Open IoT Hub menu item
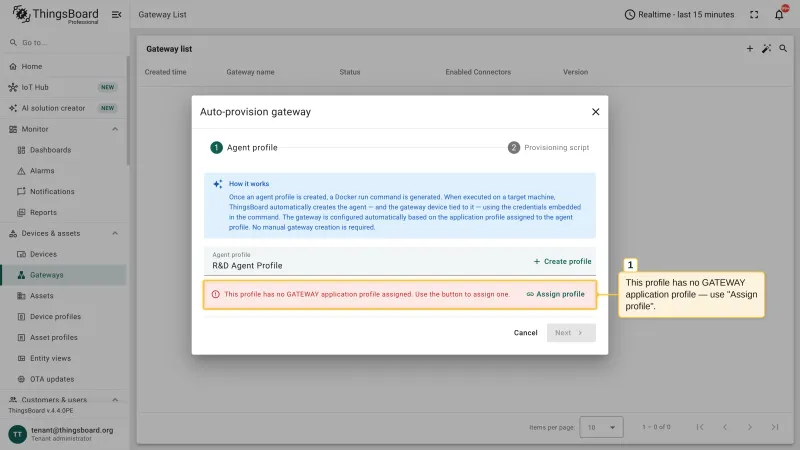This screenshot has height=450, width=800. pos(64,87)
